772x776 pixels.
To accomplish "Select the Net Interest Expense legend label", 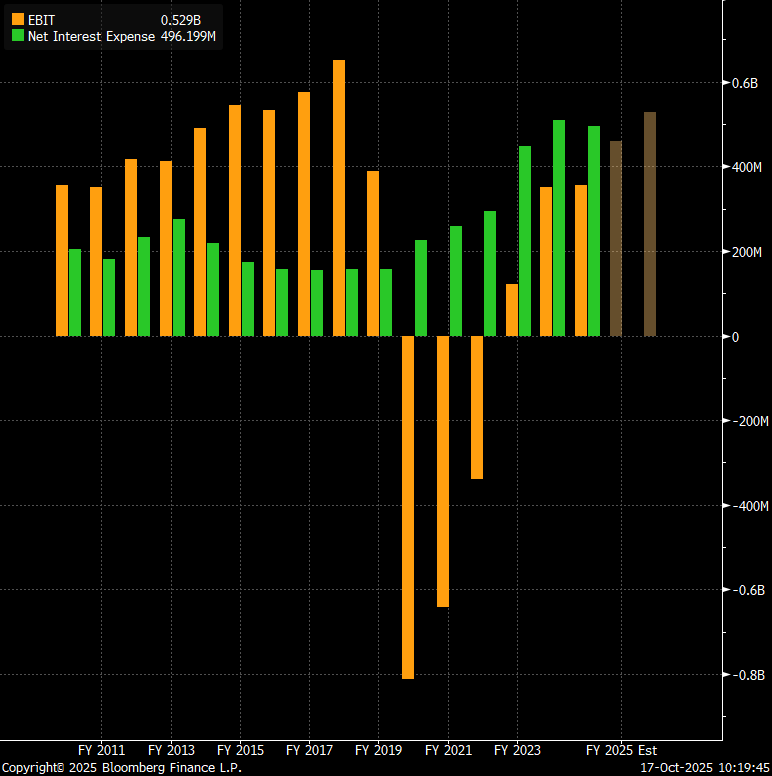I will (x=92, y=36).
